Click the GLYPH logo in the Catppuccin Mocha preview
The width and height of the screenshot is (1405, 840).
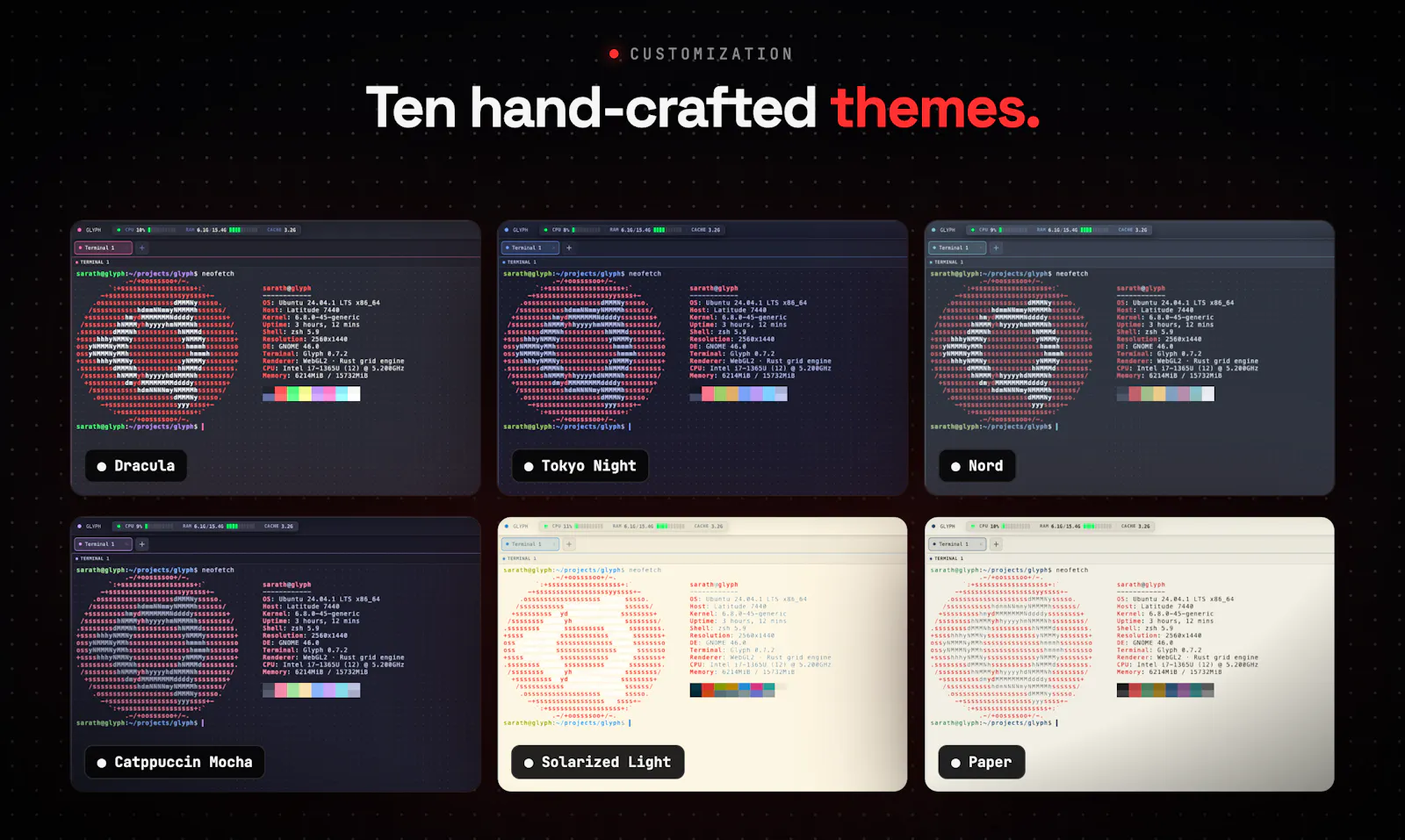coord(90,527)
